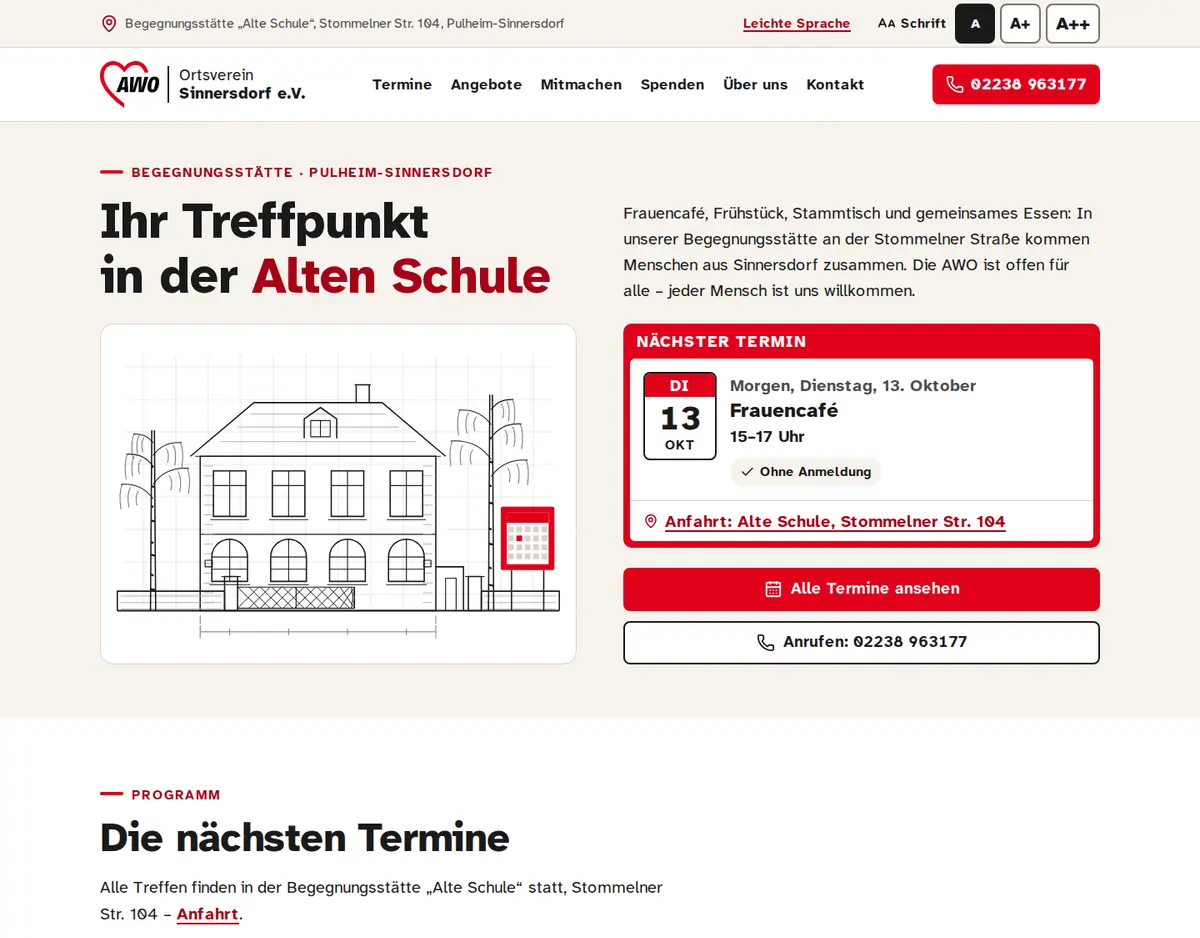This screenshot has width=1200, height=938.
Task: Click the calendar icon in Alle Termine ansehen
Action: (773, 589)
